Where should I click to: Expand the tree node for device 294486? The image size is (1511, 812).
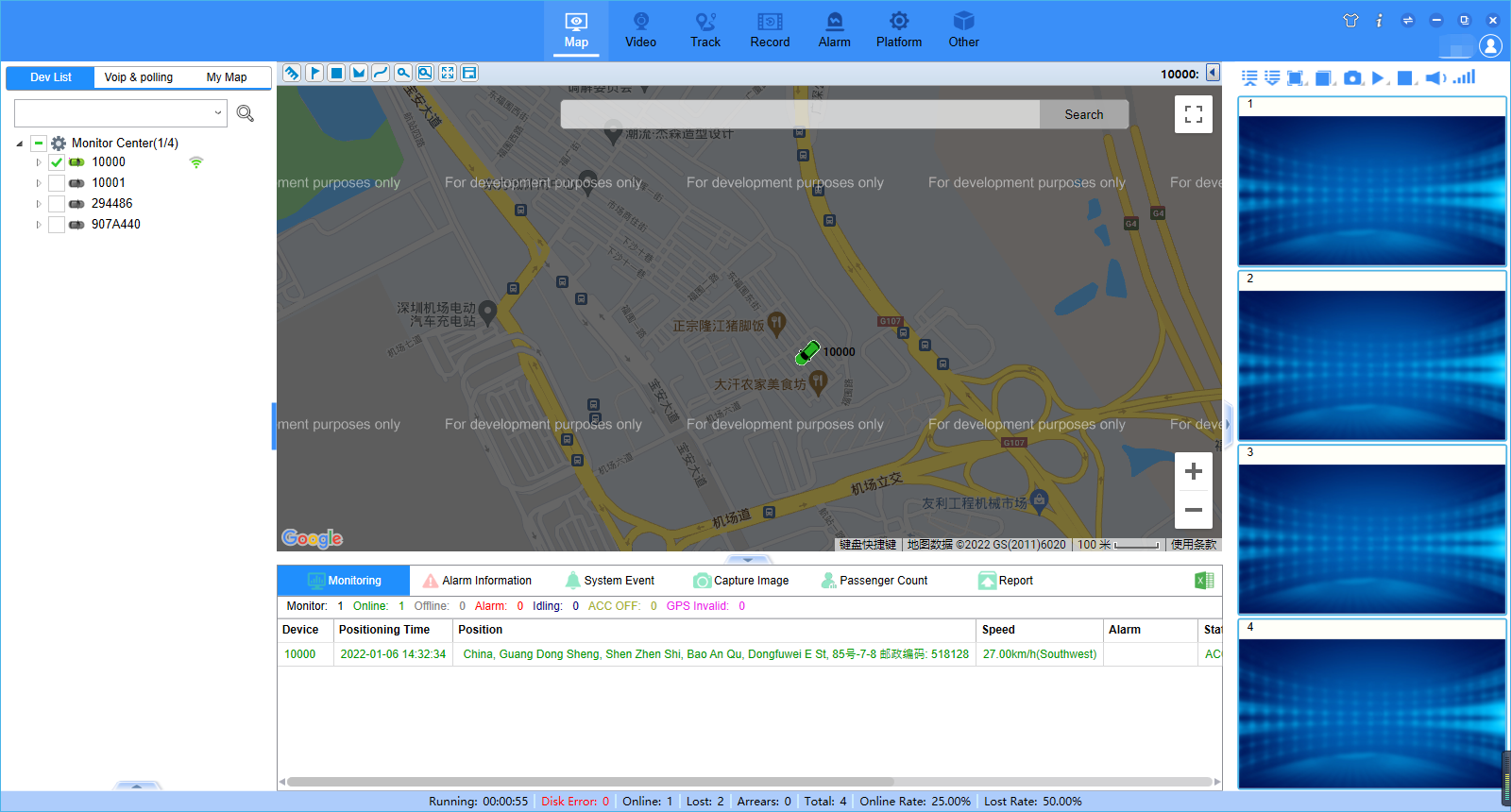point(39,204)
